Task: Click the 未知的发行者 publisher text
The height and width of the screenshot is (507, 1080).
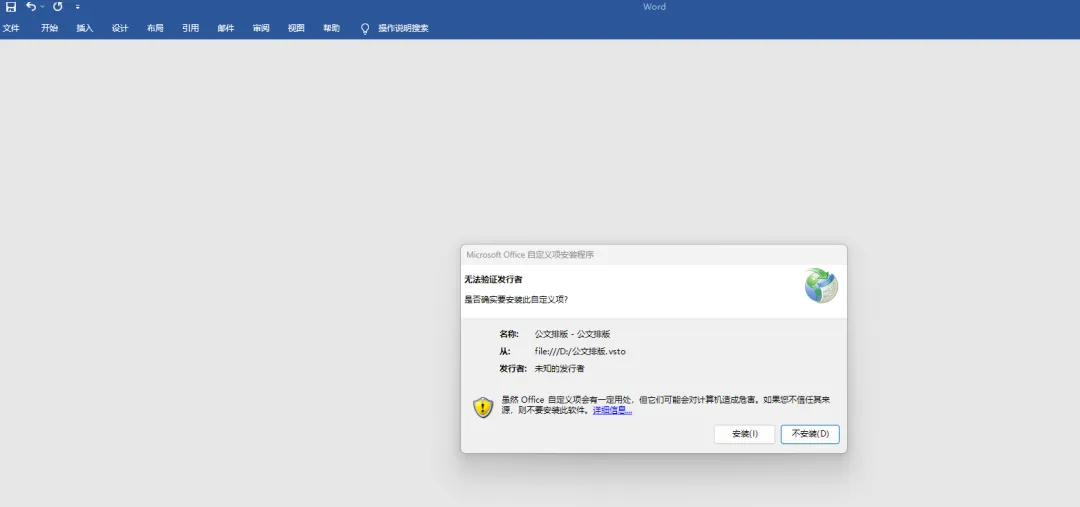Action: pos(559,369)
